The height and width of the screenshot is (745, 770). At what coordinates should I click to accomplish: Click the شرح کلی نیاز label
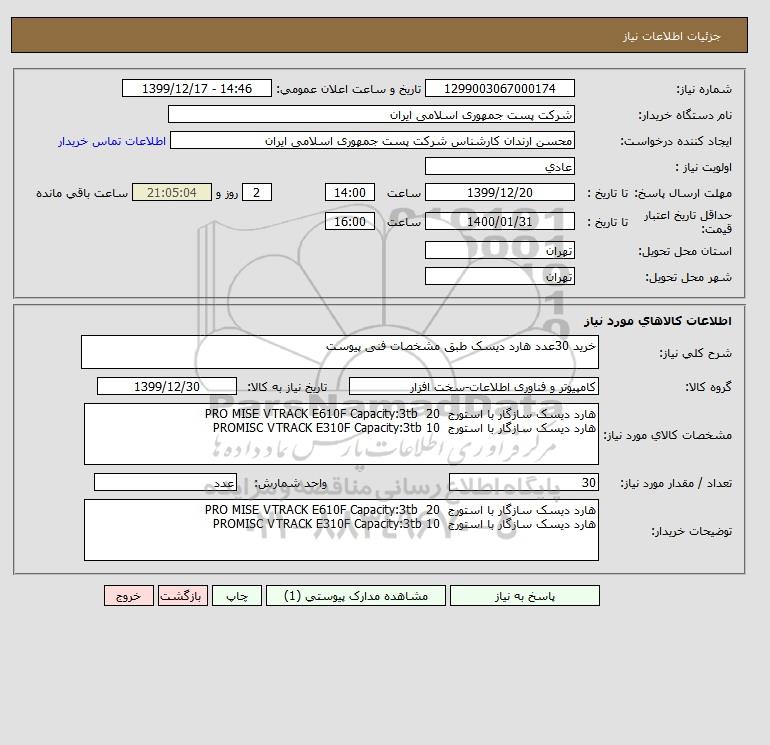coord(695,353)
